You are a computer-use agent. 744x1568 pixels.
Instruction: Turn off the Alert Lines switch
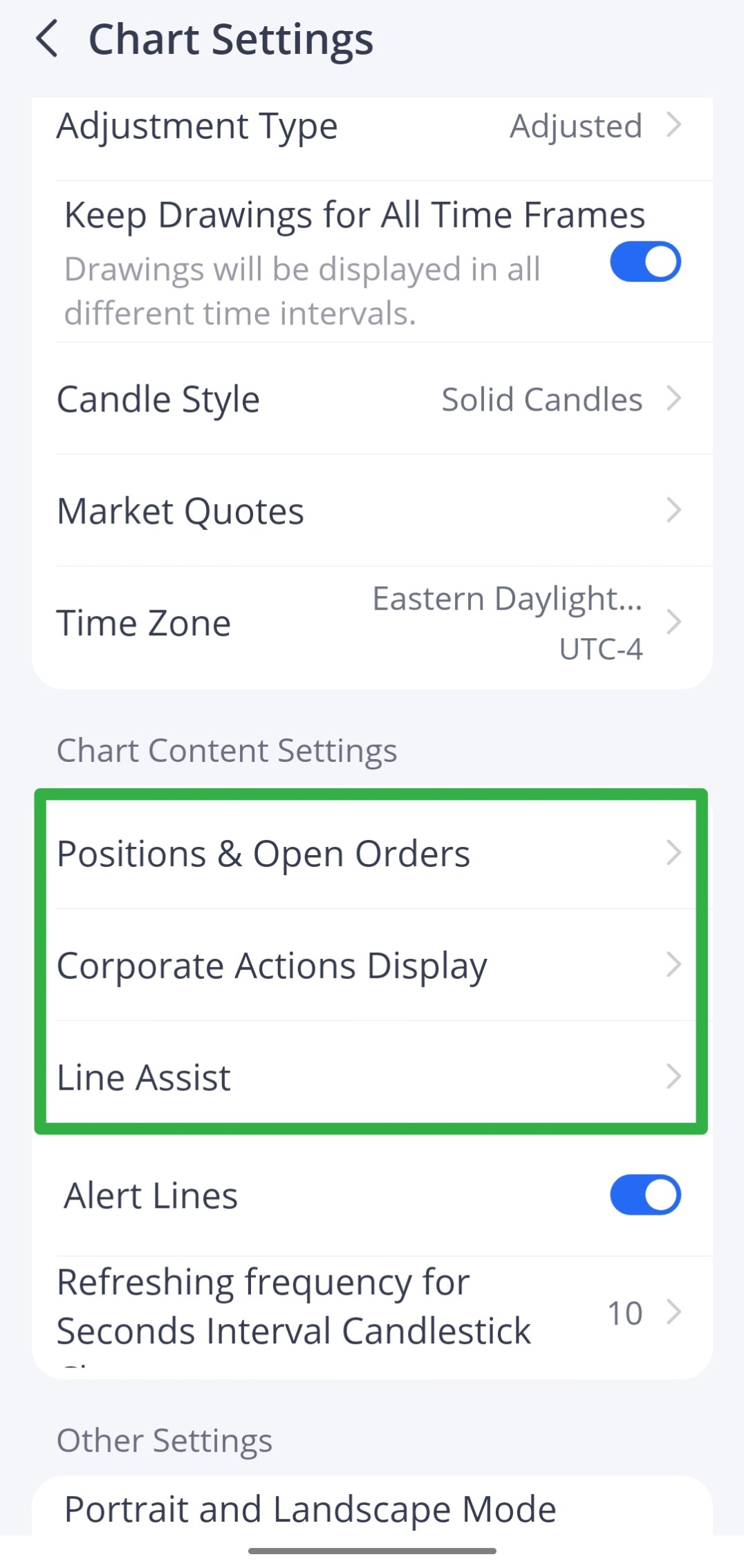click(644, 1195)
